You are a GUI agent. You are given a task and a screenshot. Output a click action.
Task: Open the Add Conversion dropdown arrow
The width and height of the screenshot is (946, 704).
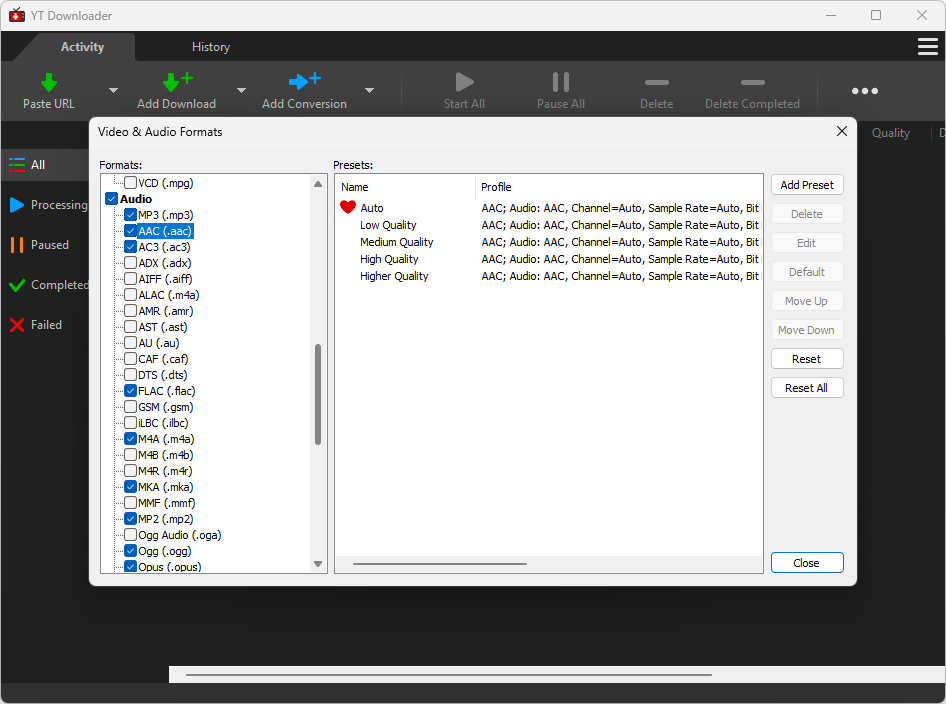click(369, 90)
